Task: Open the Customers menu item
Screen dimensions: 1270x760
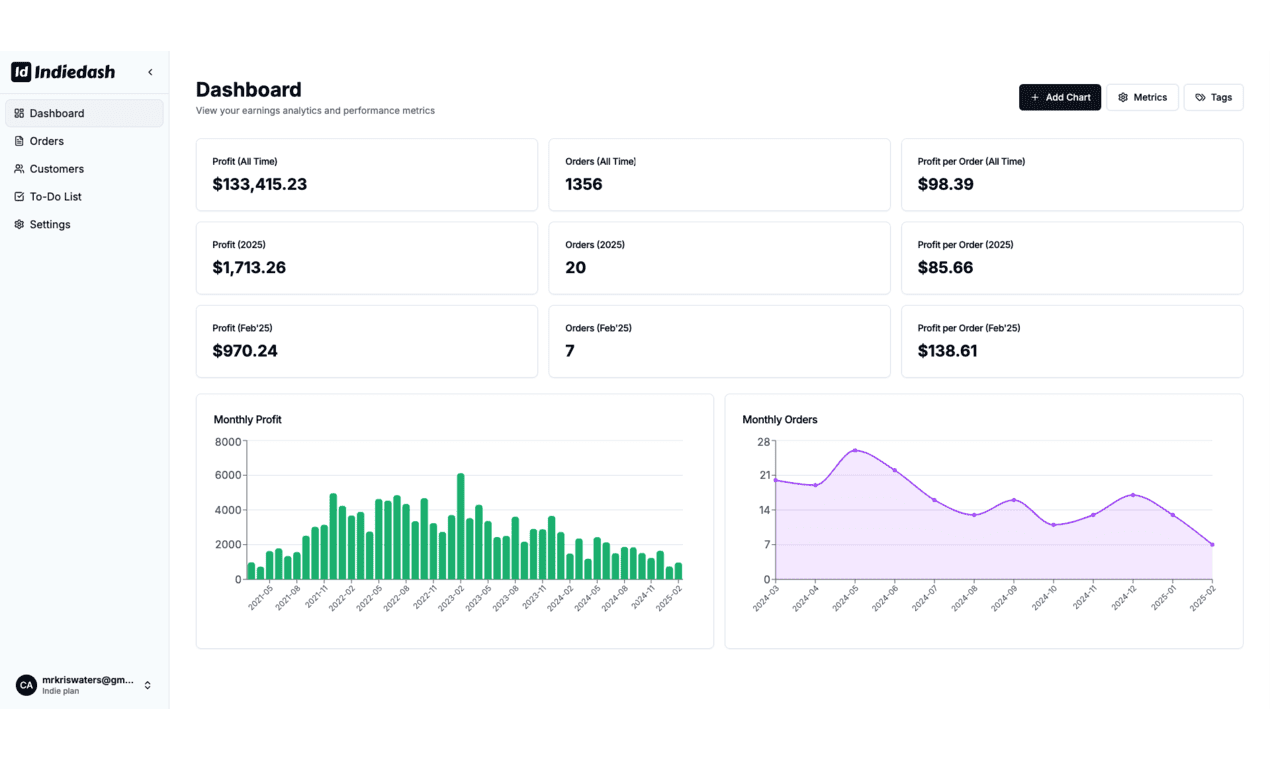Action: (x=84, y=169)
